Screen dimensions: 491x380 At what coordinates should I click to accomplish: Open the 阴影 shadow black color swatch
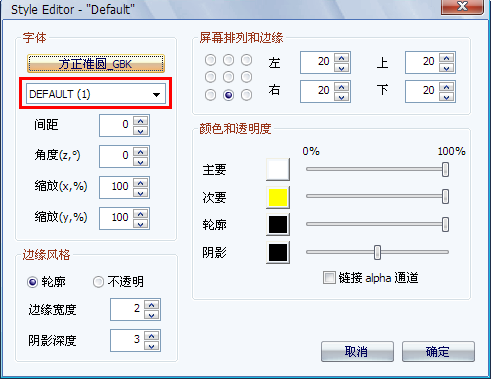pyautogui.click(x=278, y=252)
